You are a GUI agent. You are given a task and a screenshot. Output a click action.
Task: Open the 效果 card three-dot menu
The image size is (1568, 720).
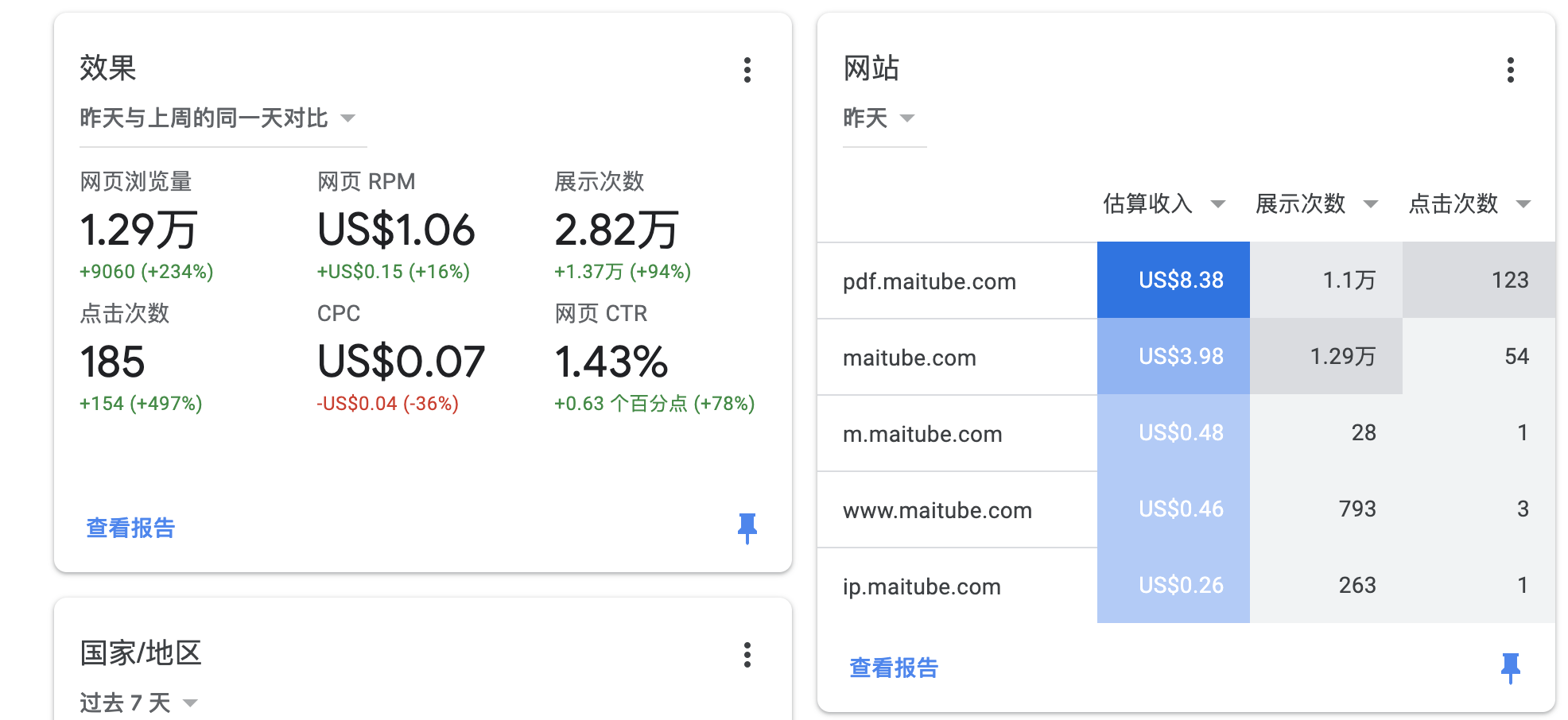[x=747, y=70]
